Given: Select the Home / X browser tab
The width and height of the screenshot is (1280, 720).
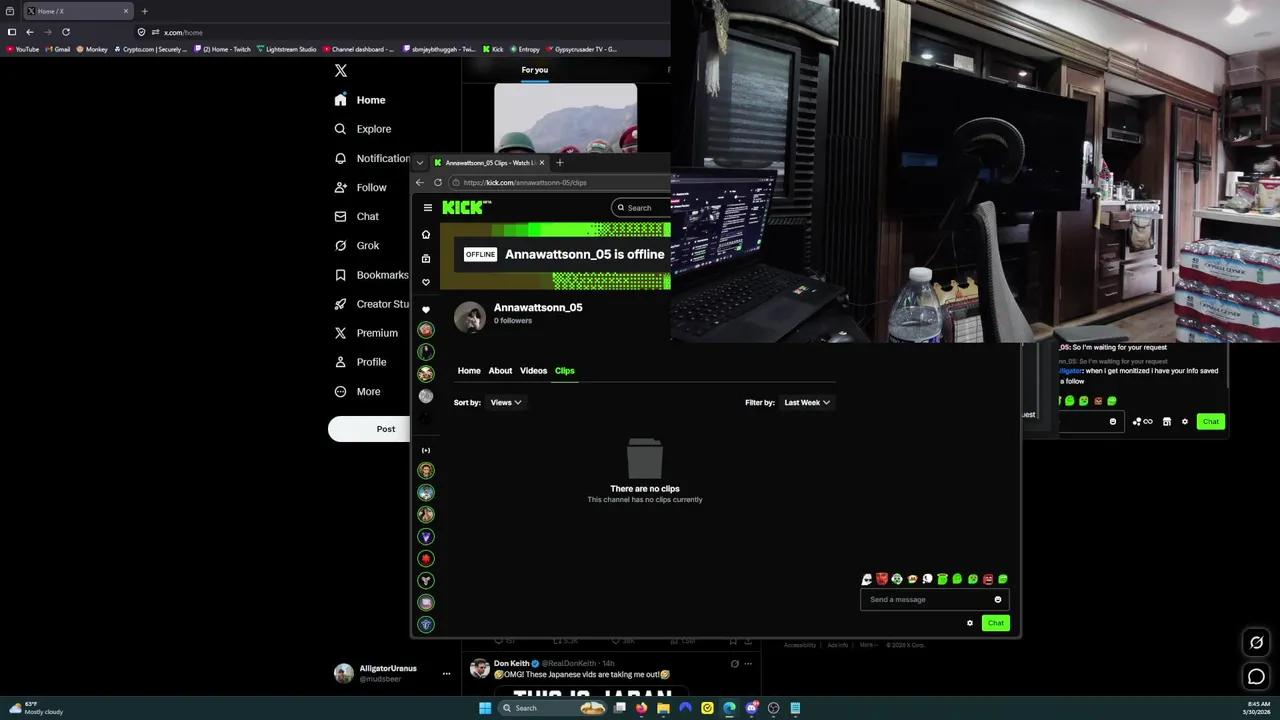Looking at the screenshot, I should 78,11.
